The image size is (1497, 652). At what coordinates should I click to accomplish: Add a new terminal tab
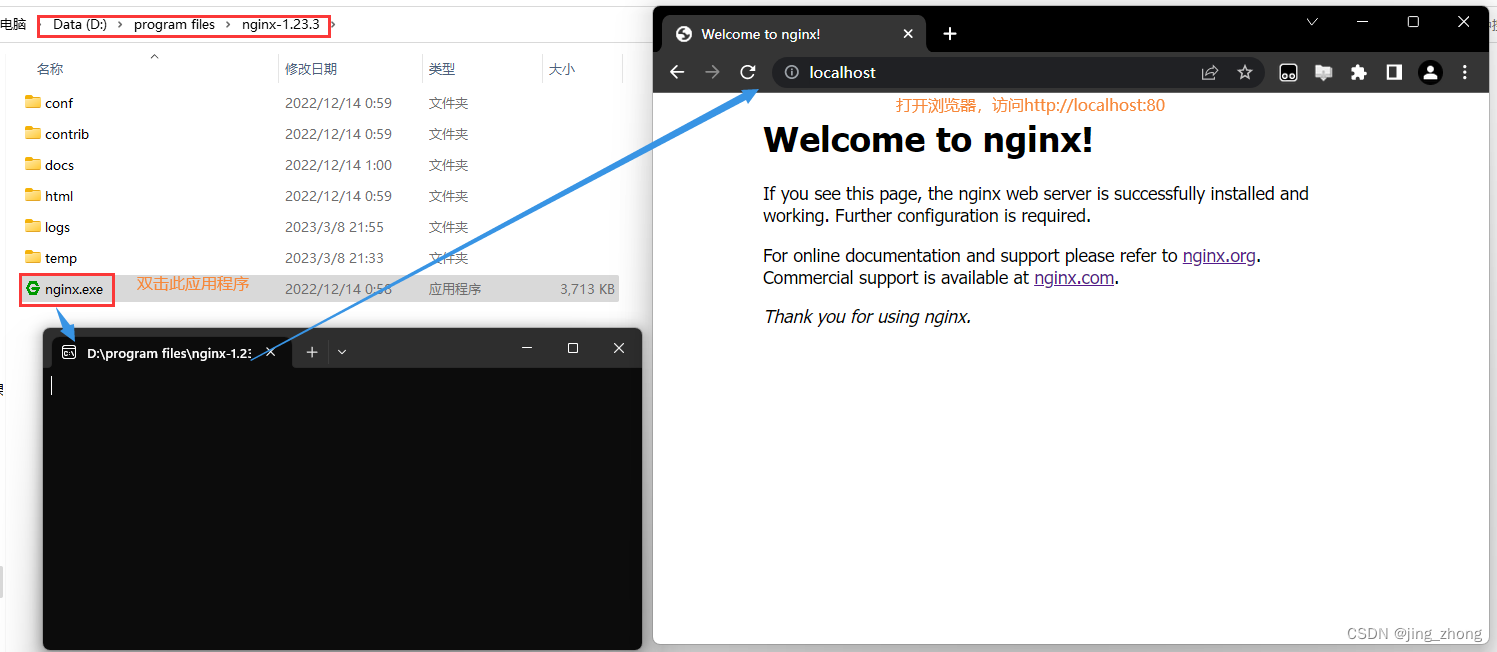pos(312,352)
